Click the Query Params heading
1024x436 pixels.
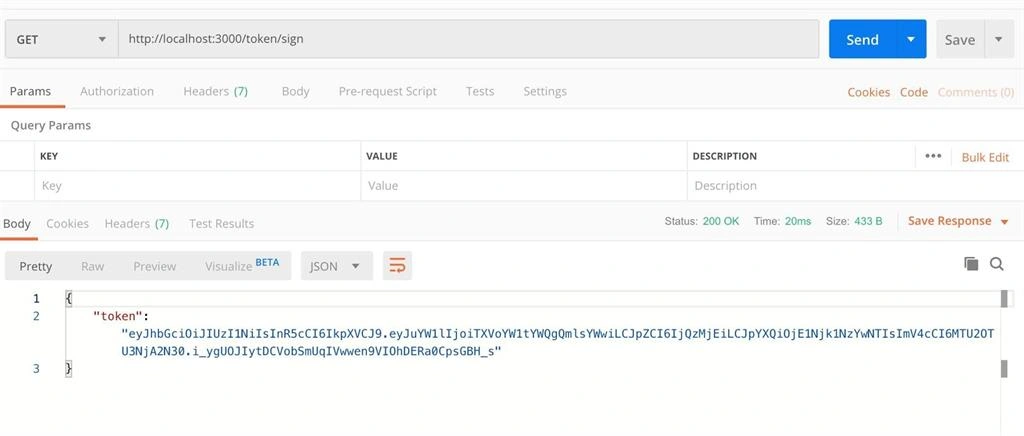(51, 125)
